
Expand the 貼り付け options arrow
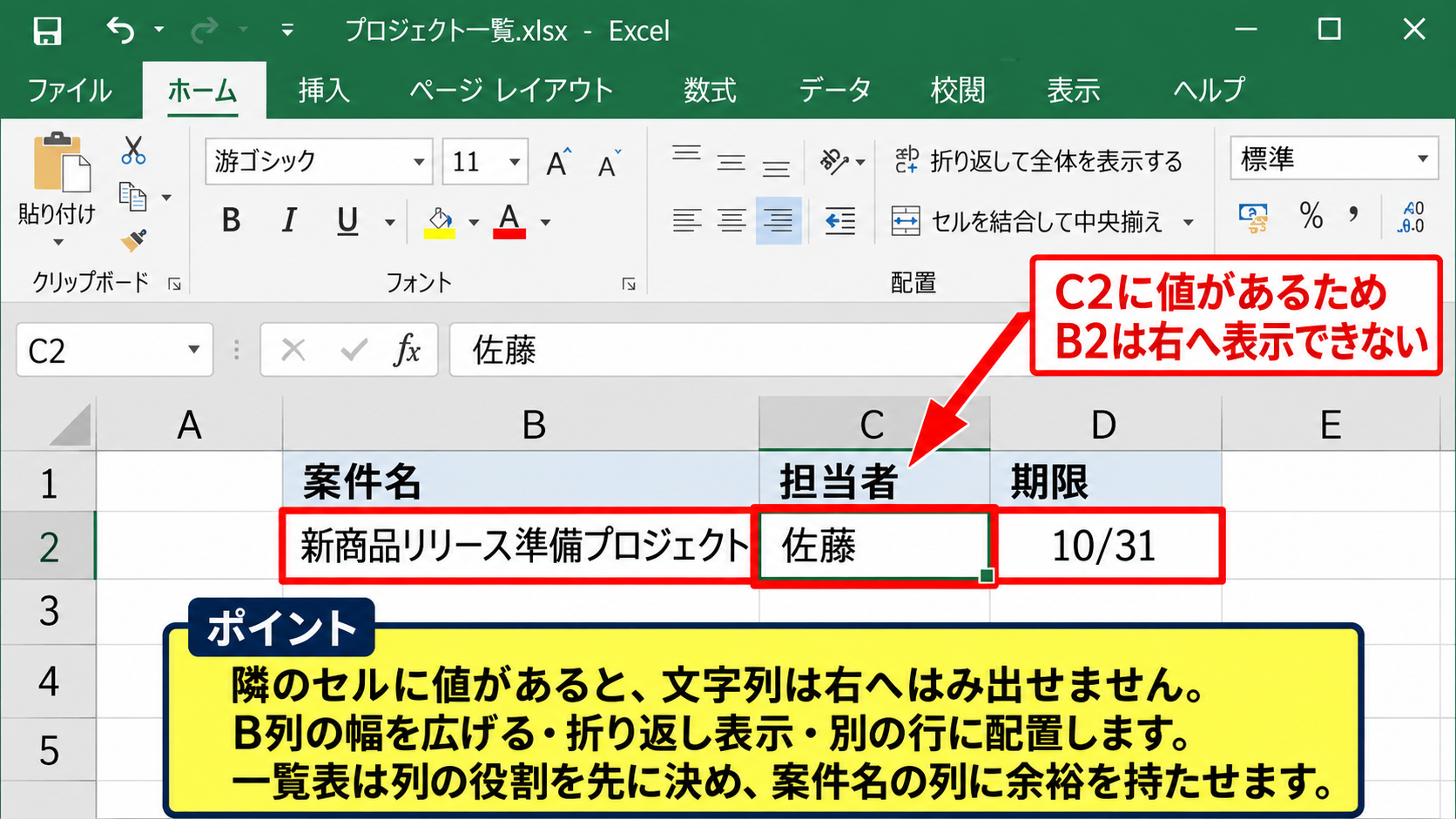pos(57,242)
